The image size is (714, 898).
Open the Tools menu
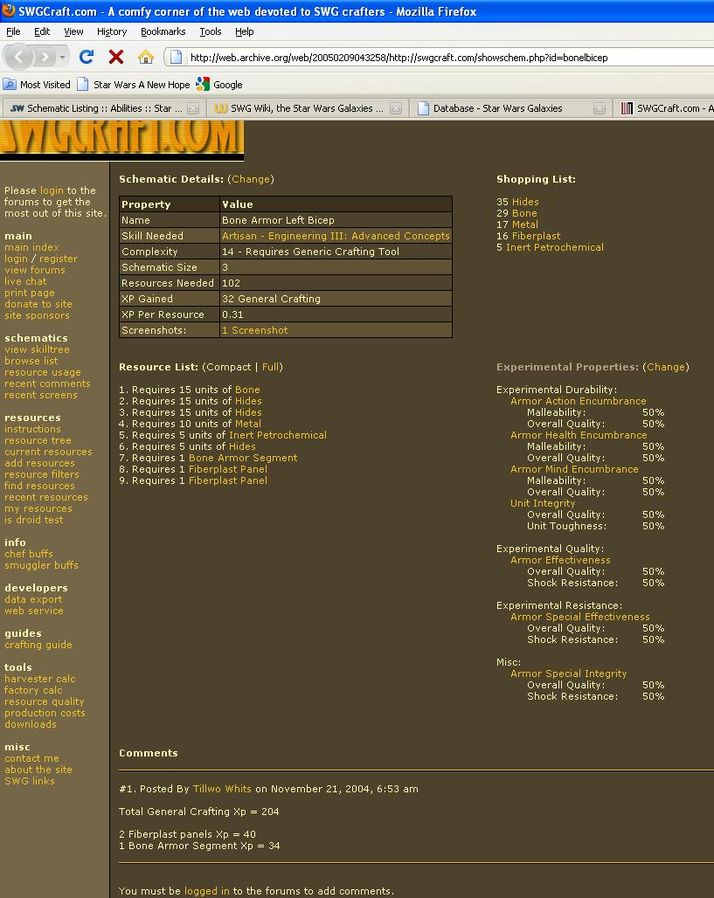[210, 32]
